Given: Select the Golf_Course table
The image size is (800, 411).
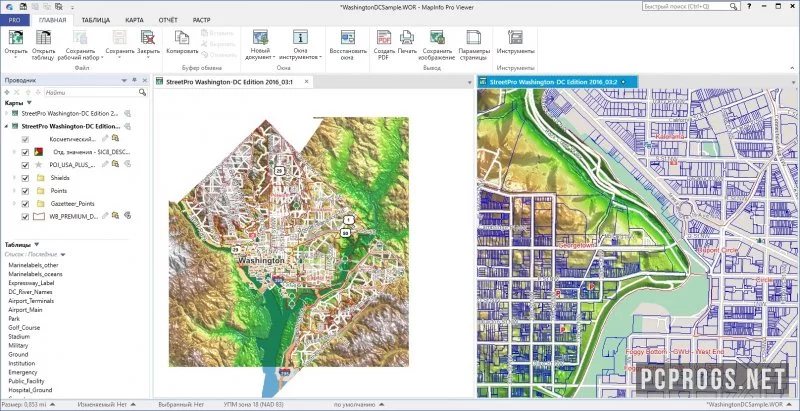Looking at the screenshot, I should pos(24,327).
